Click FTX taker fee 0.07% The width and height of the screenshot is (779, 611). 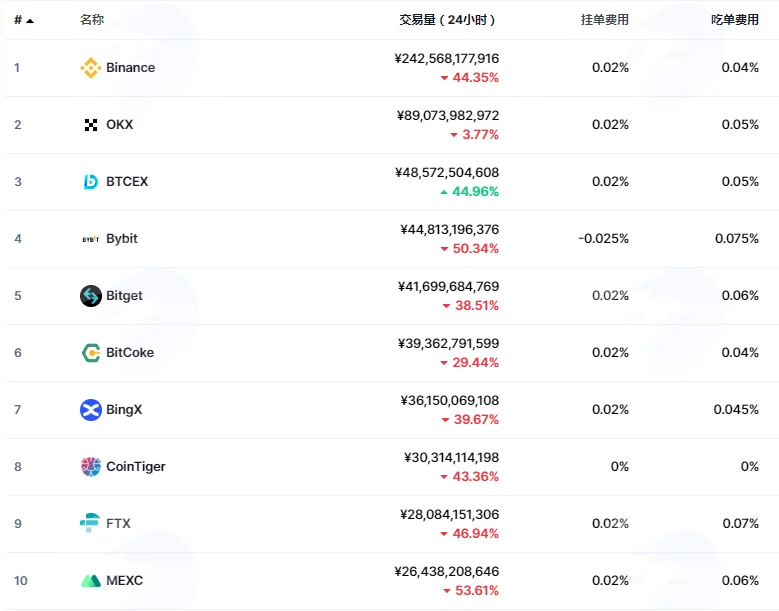click(x=741, y=524)
